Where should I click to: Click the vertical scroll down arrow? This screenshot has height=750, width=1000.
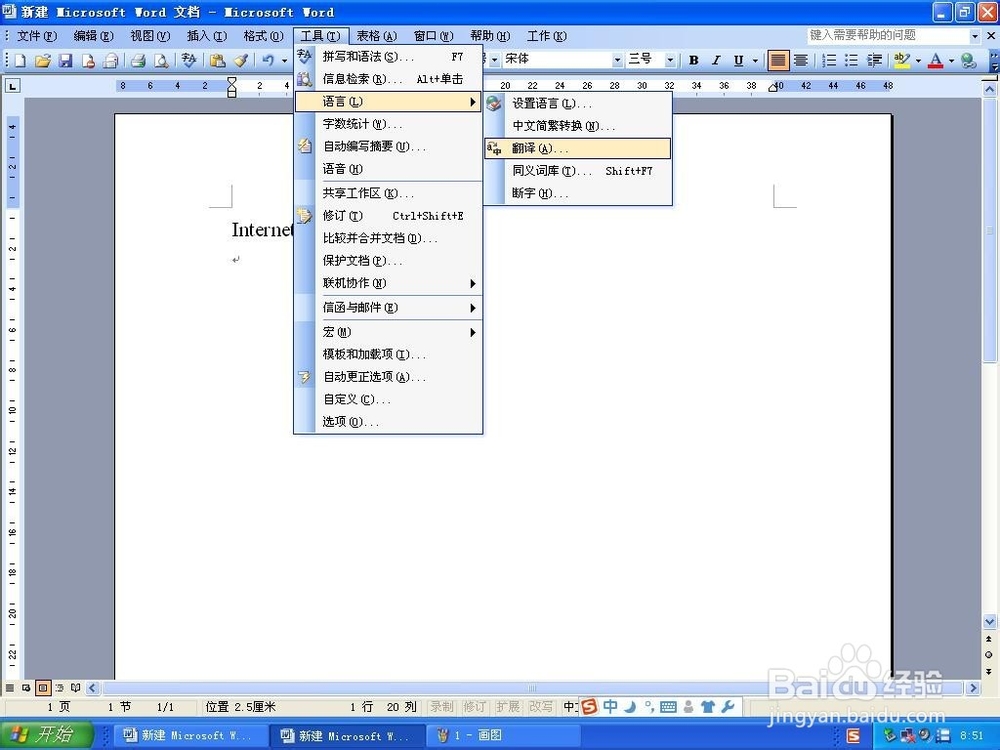pyautogui.click(x=989, y=621)
